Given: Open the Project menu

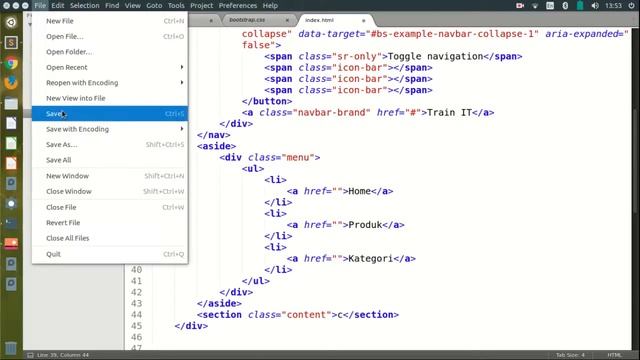Looking at the screenshot, I should (x=202, y=5).
